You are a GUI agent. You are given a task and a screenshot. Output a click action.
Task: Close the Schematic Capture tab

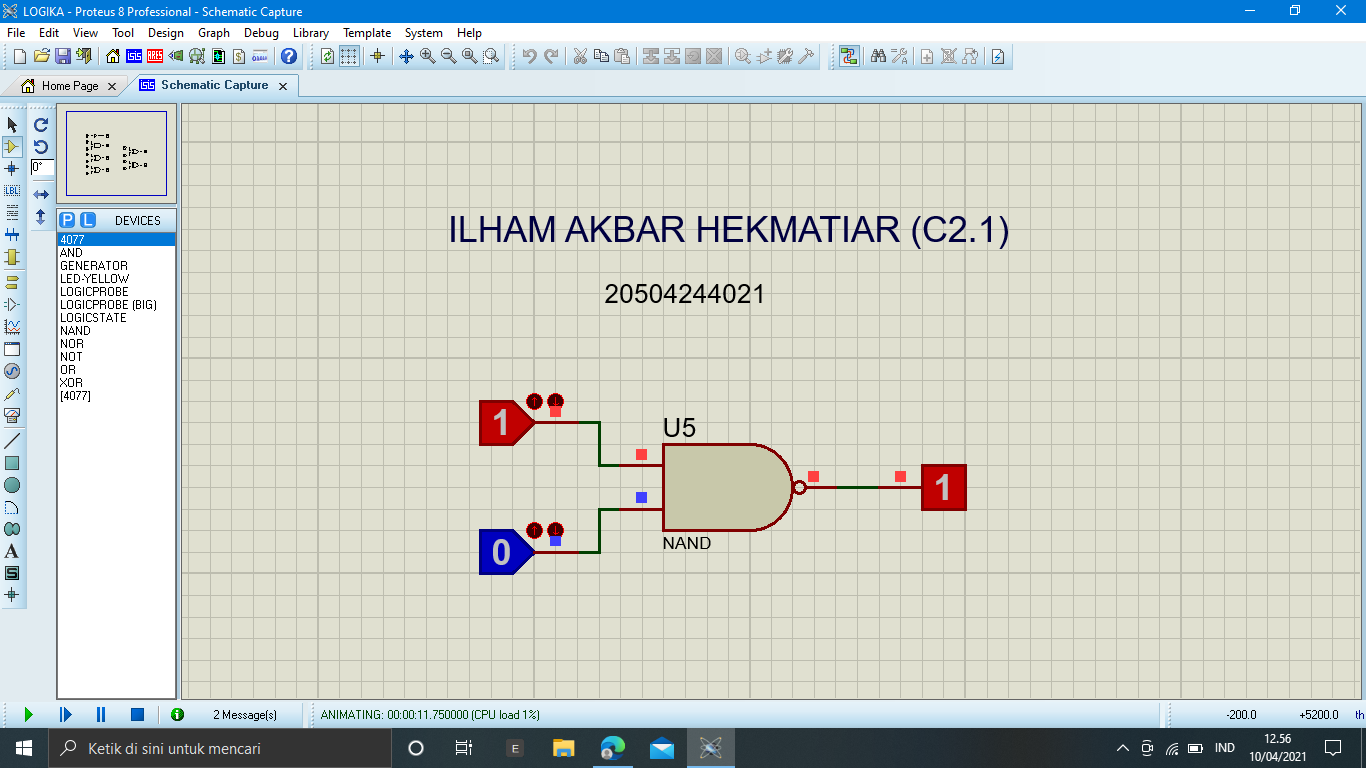point(282,86)
